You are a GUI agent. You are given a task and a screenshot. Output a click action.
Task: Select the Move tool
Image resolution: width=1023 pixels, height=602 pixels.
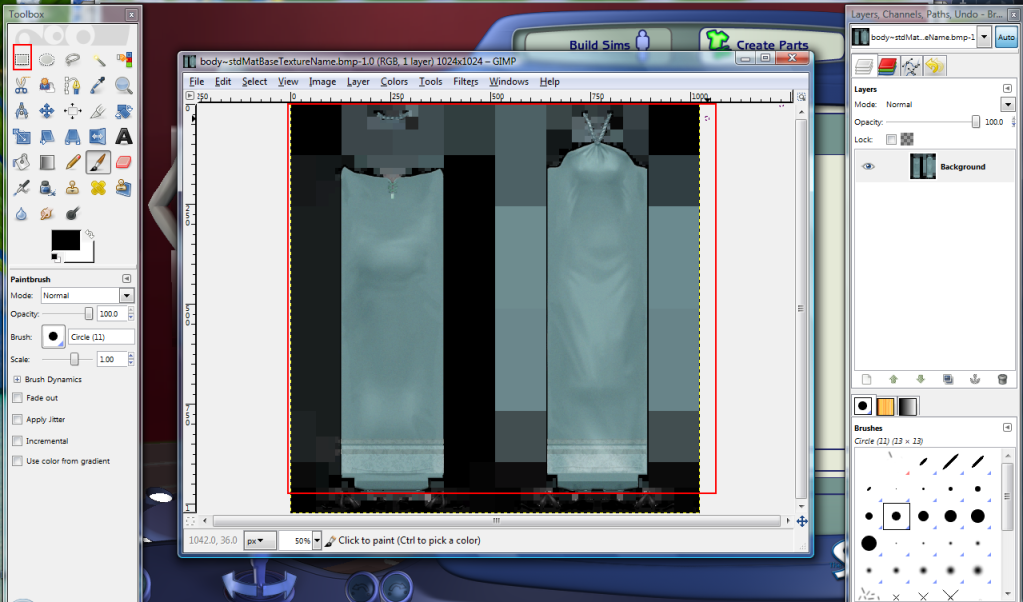point(46,111)
